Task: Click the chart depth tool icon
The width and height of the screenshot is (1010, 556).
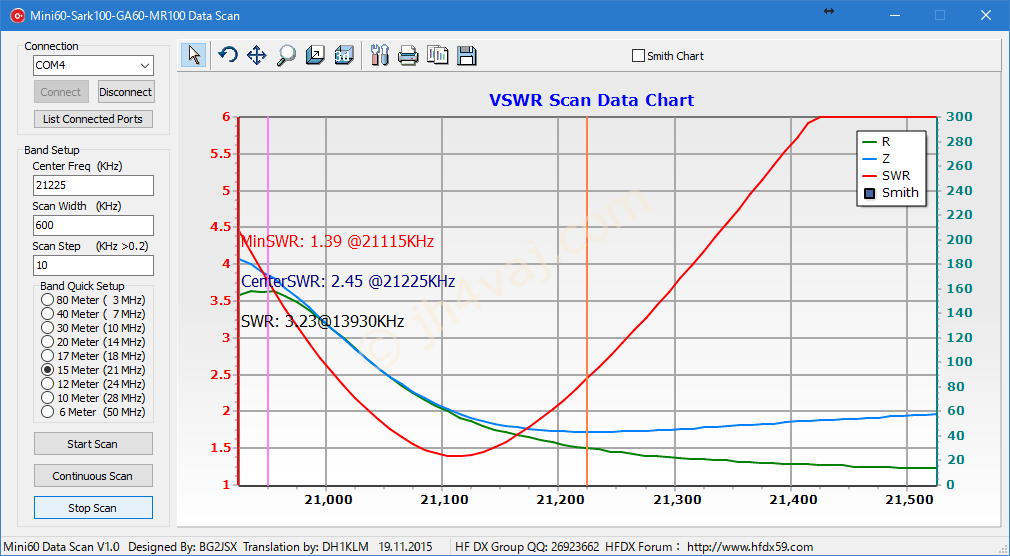Action: 315,55
